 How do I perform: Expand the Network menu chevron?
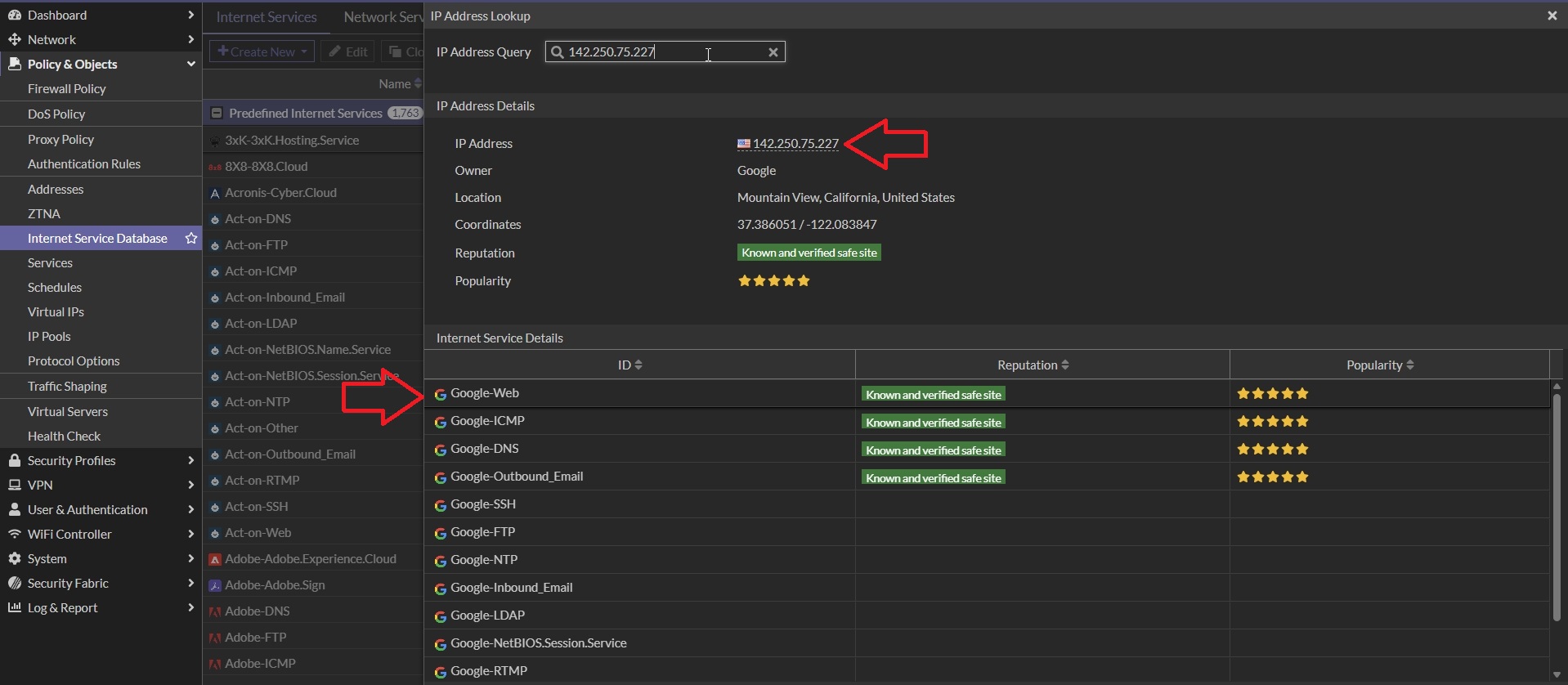tap(190, 39)
